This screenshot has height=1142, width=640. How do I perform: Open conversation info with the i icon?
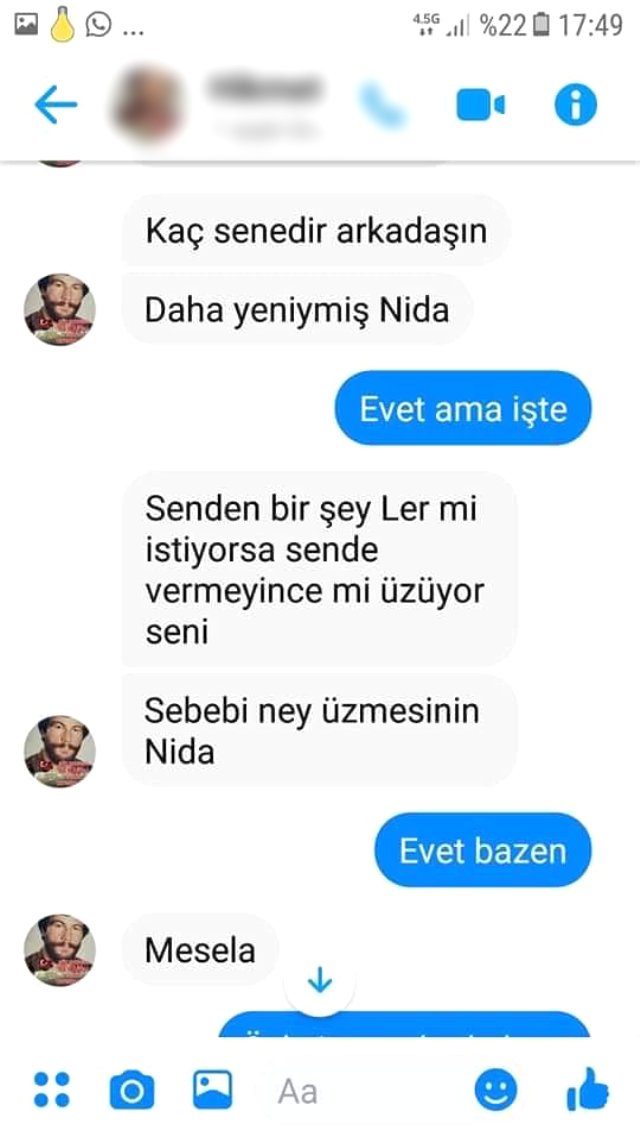[x=575, y=105]
